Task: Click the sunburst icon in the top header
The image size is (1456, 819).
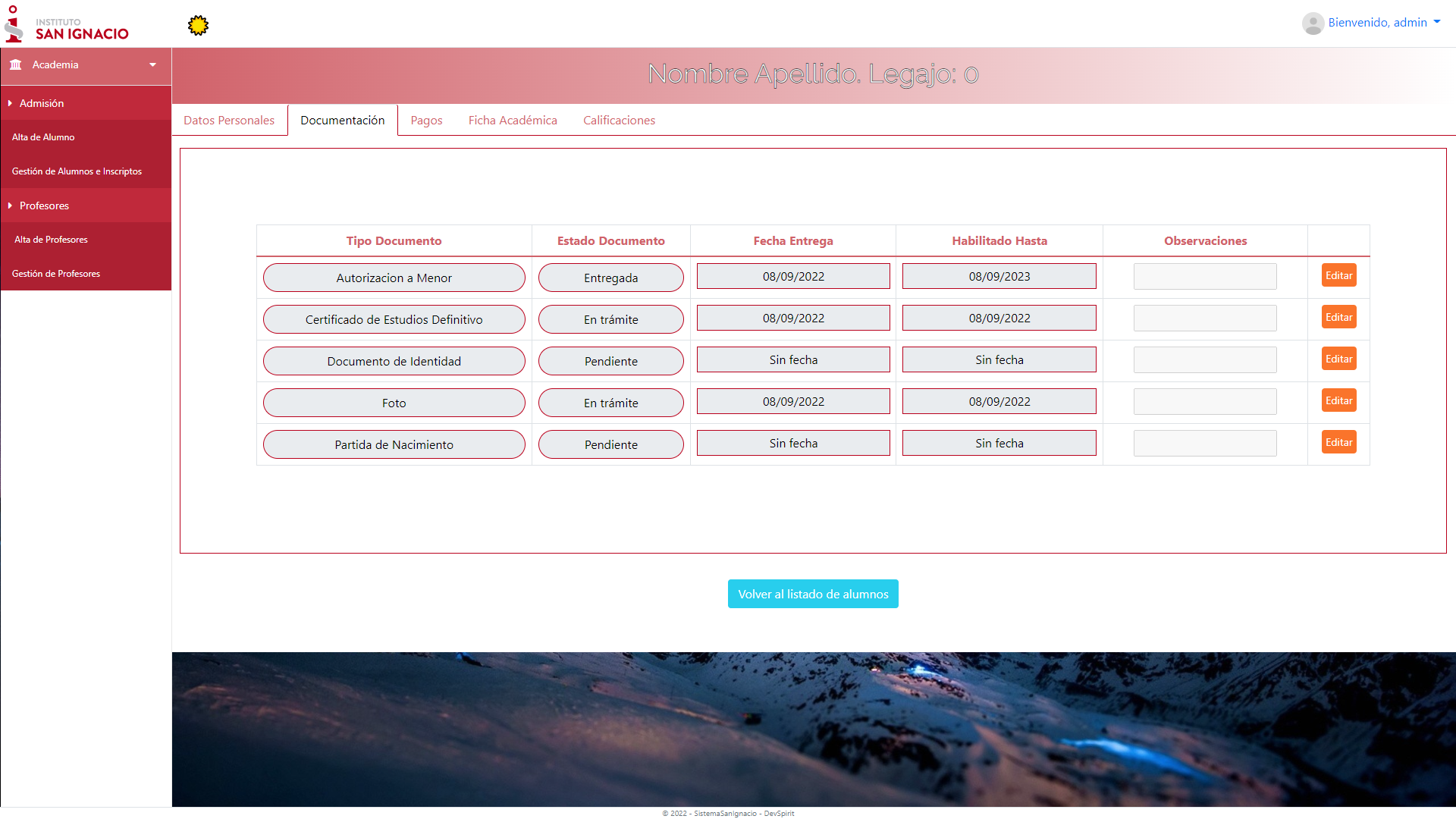Action: tap(197, 24)
